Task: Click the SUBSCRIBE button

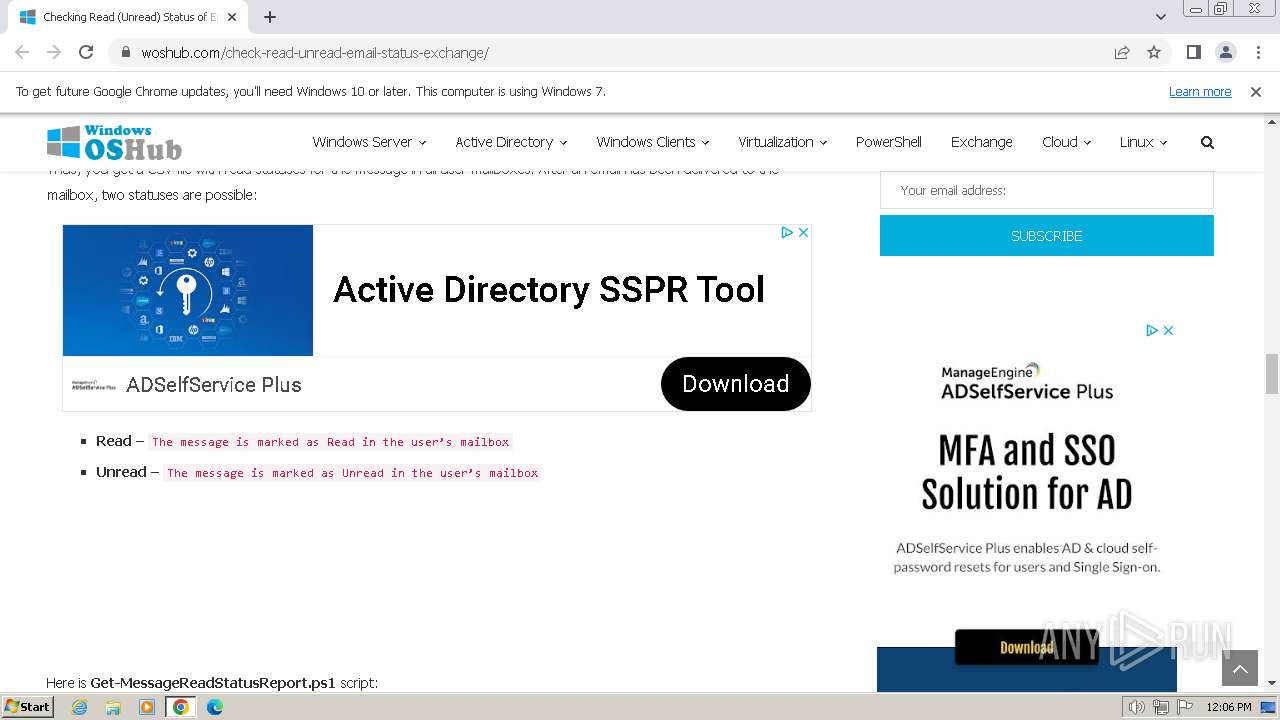Action: 1047,236
